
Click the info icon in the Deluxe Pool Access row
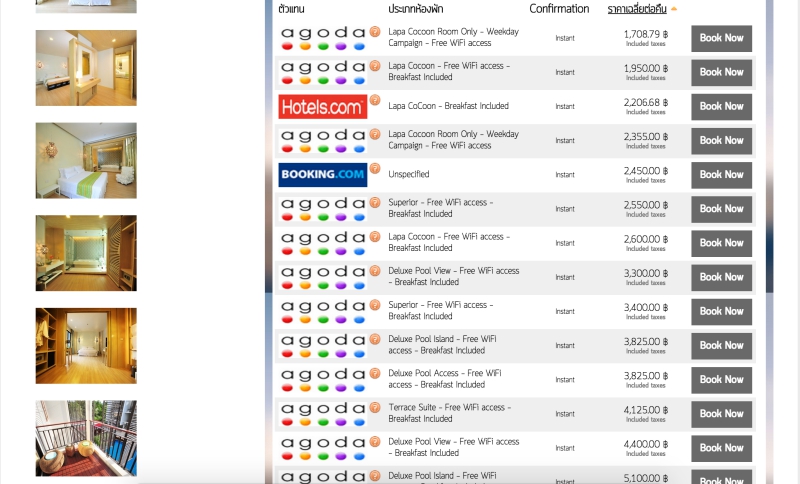375,373
